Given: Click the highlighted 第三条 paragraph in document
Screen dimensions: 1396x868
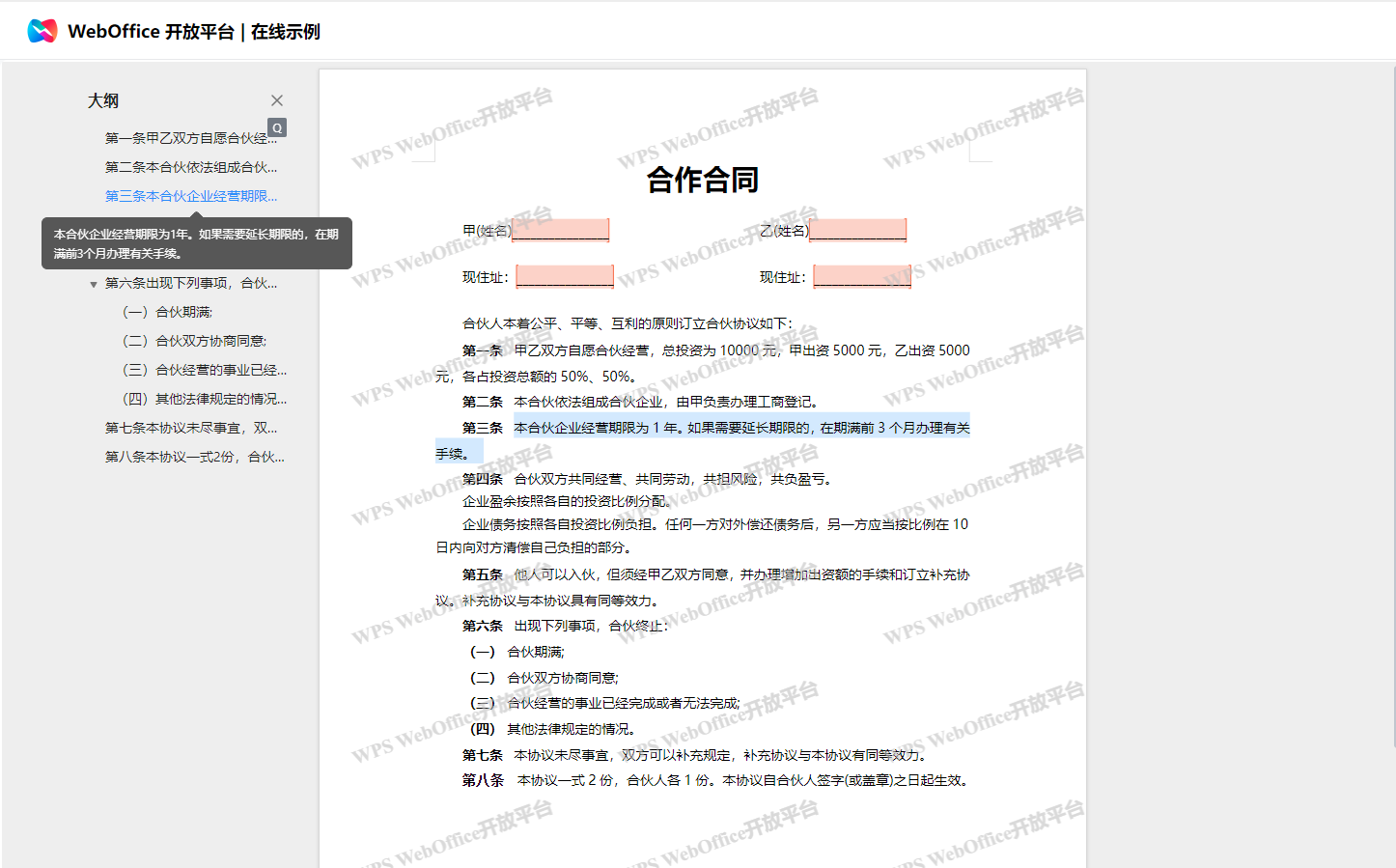Looking at the screenshot, I should click(x=703, y=440).
